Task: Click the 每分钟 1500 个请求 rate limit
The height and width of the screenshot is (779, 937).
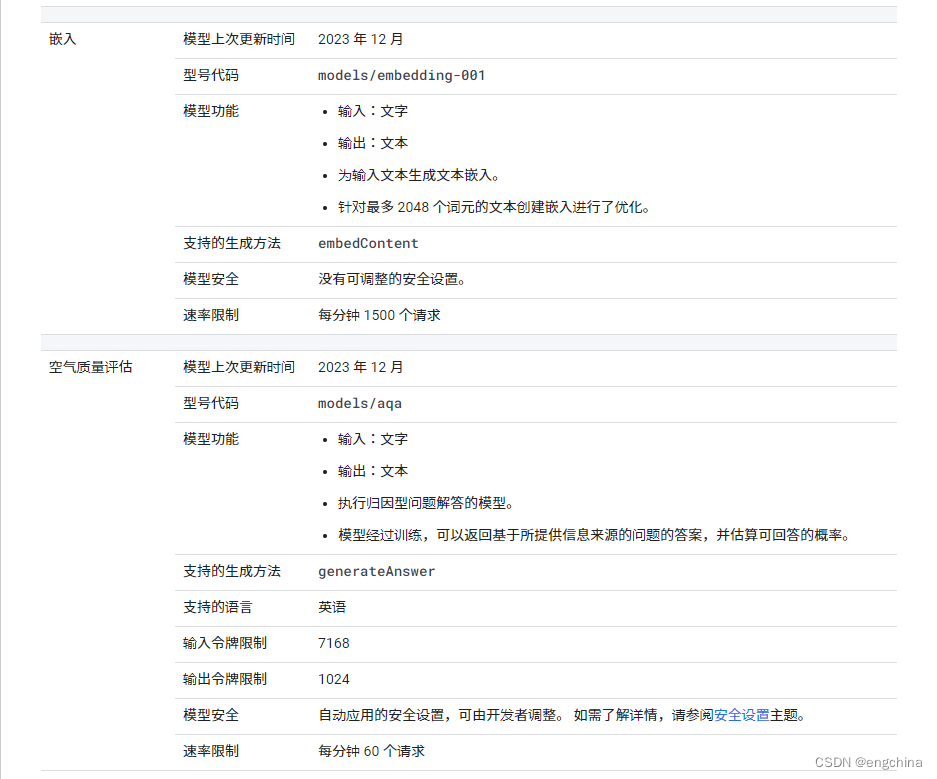Action: pyautogui.click(x=375, y=315)
